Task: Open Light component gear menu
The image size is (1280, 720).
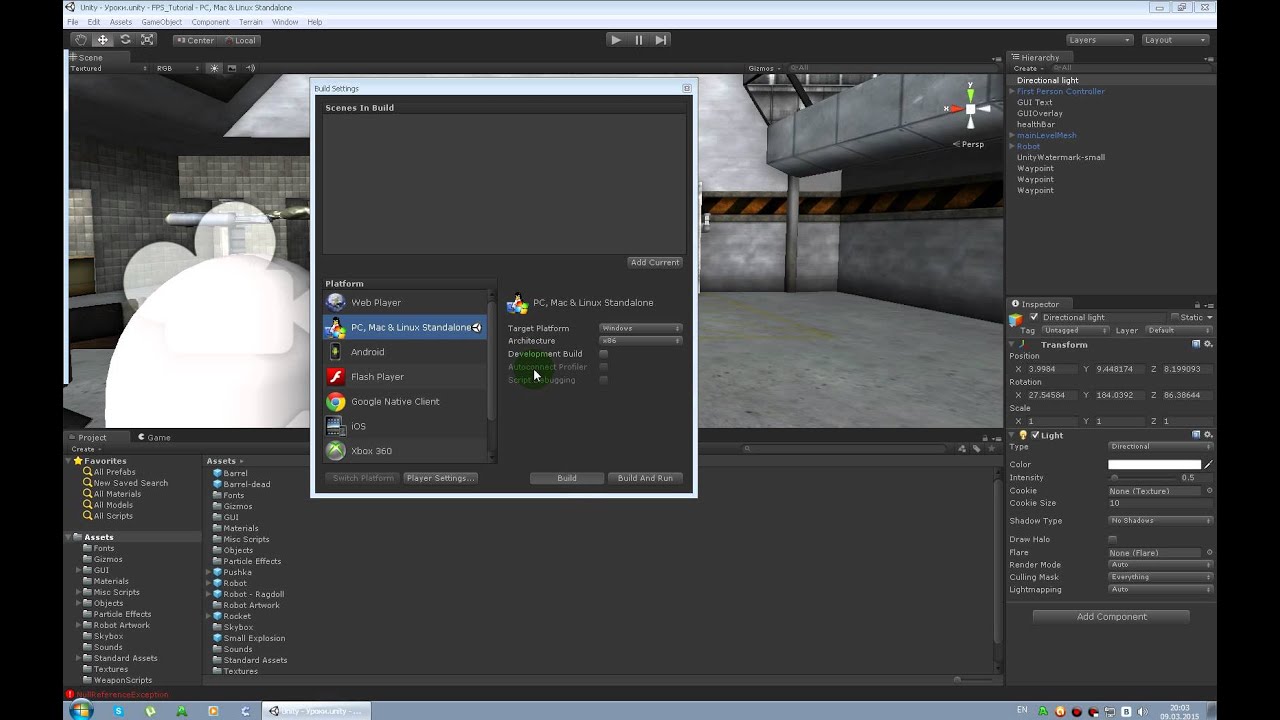Action: click(1208, 435)
